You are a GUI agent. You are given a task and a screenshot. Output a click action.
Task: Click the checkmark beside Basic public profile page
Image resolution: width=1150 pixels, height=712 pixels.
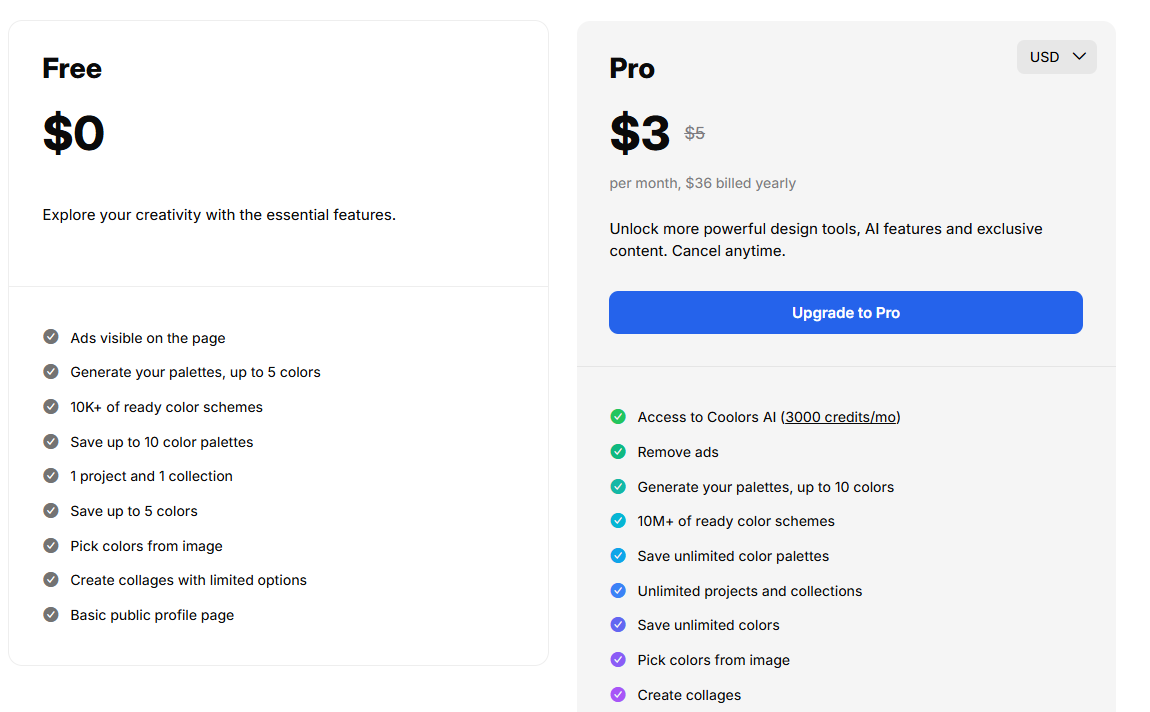51,614
